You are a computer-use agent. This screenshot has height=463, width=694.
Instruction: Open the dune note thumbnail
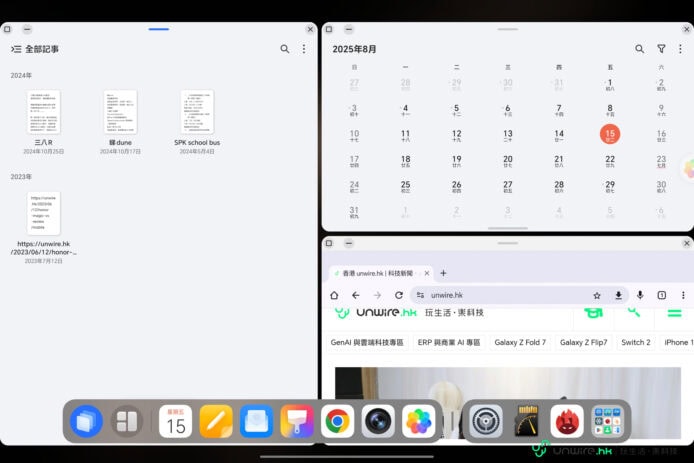[120, 112]
